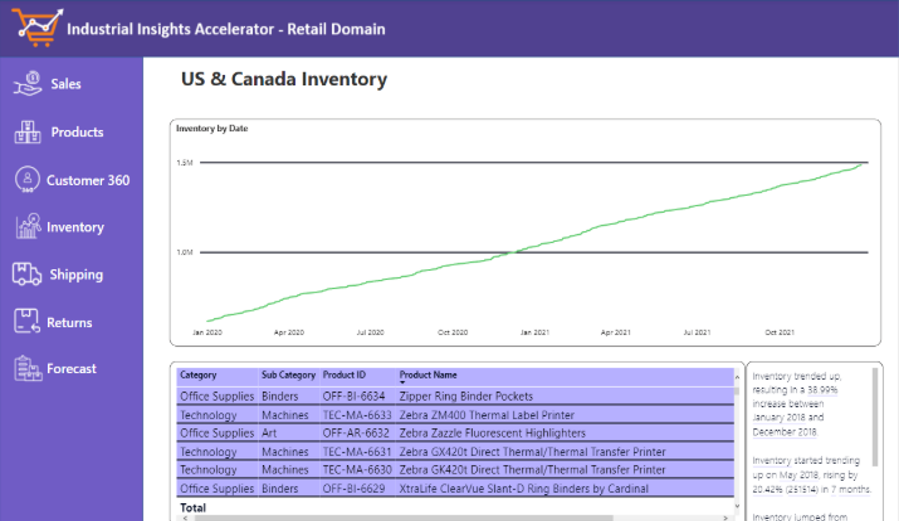899x521 pixels.
Task: Open the Sales page
Action: tap(66, 84)
